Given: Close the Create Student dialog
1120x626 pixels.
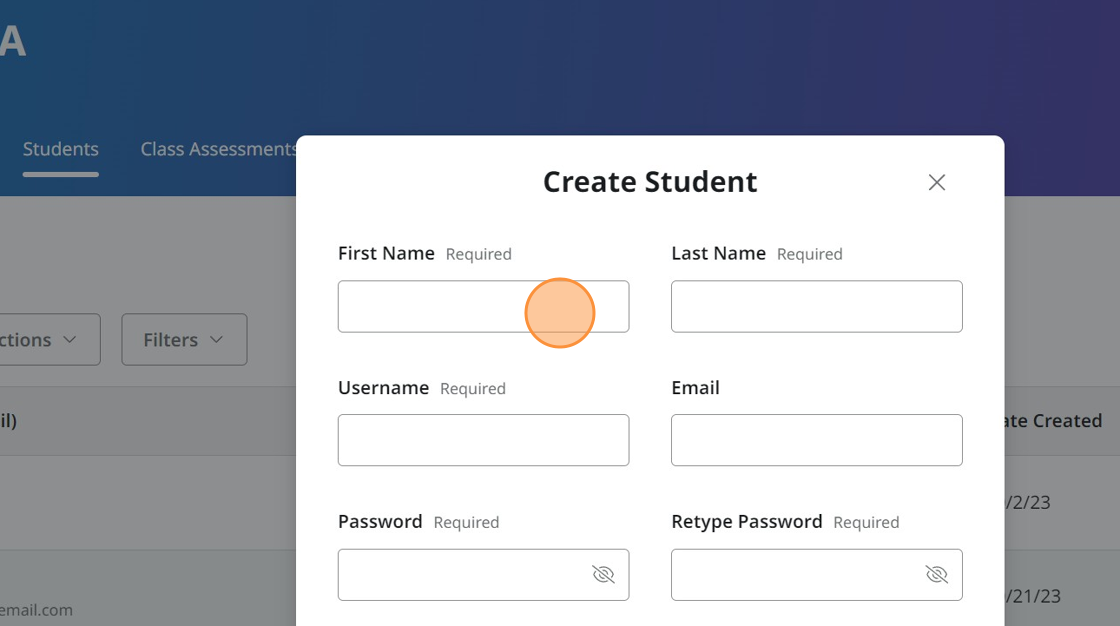Looking at the screenshot, I should tap(936, 182).
